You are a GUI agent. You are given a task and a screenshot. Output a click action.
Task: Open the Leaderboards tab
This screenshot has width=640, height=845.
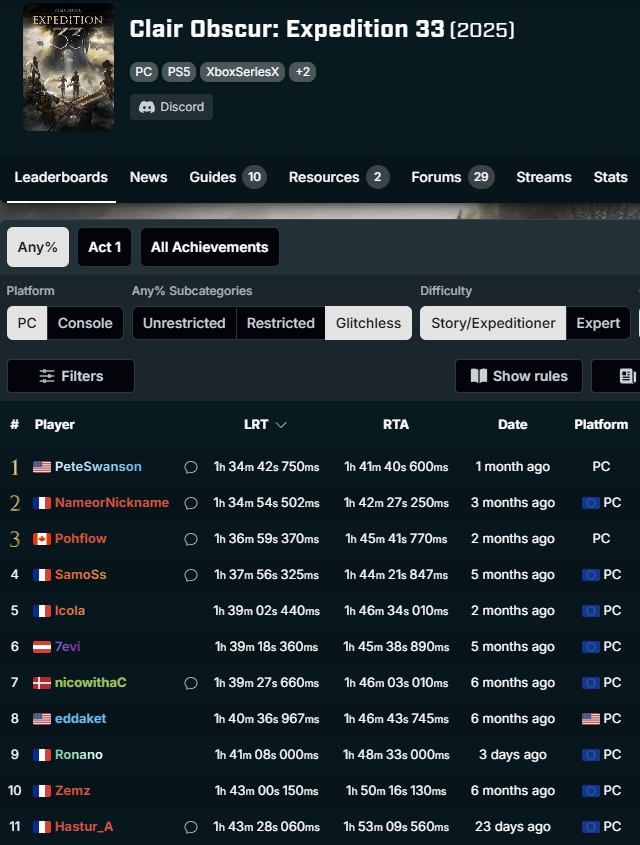point(61,177)
